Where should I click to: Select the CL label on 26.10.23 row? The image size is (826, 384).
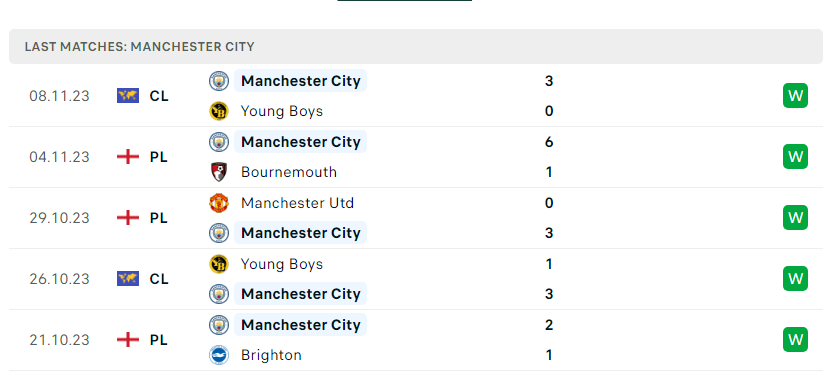159,279
